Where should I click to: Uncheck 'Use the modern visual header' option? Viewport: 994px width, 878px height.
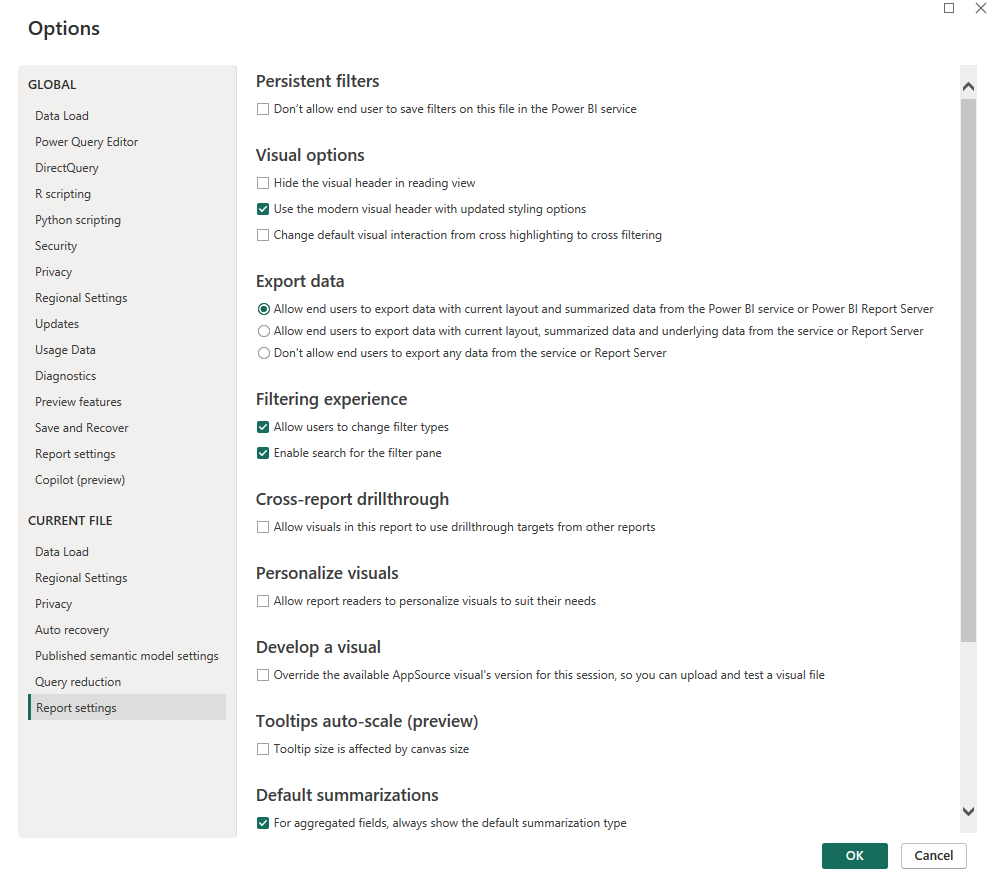[263, 209]
